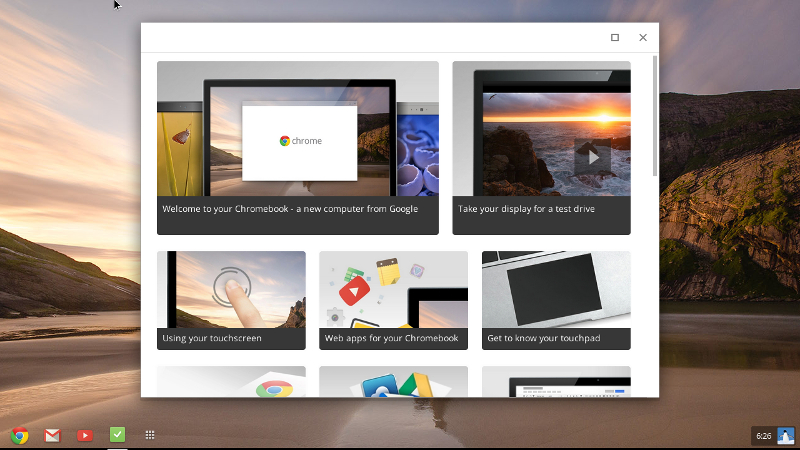
Task: Open Chrome browser from the shelf
Action: 20,435
